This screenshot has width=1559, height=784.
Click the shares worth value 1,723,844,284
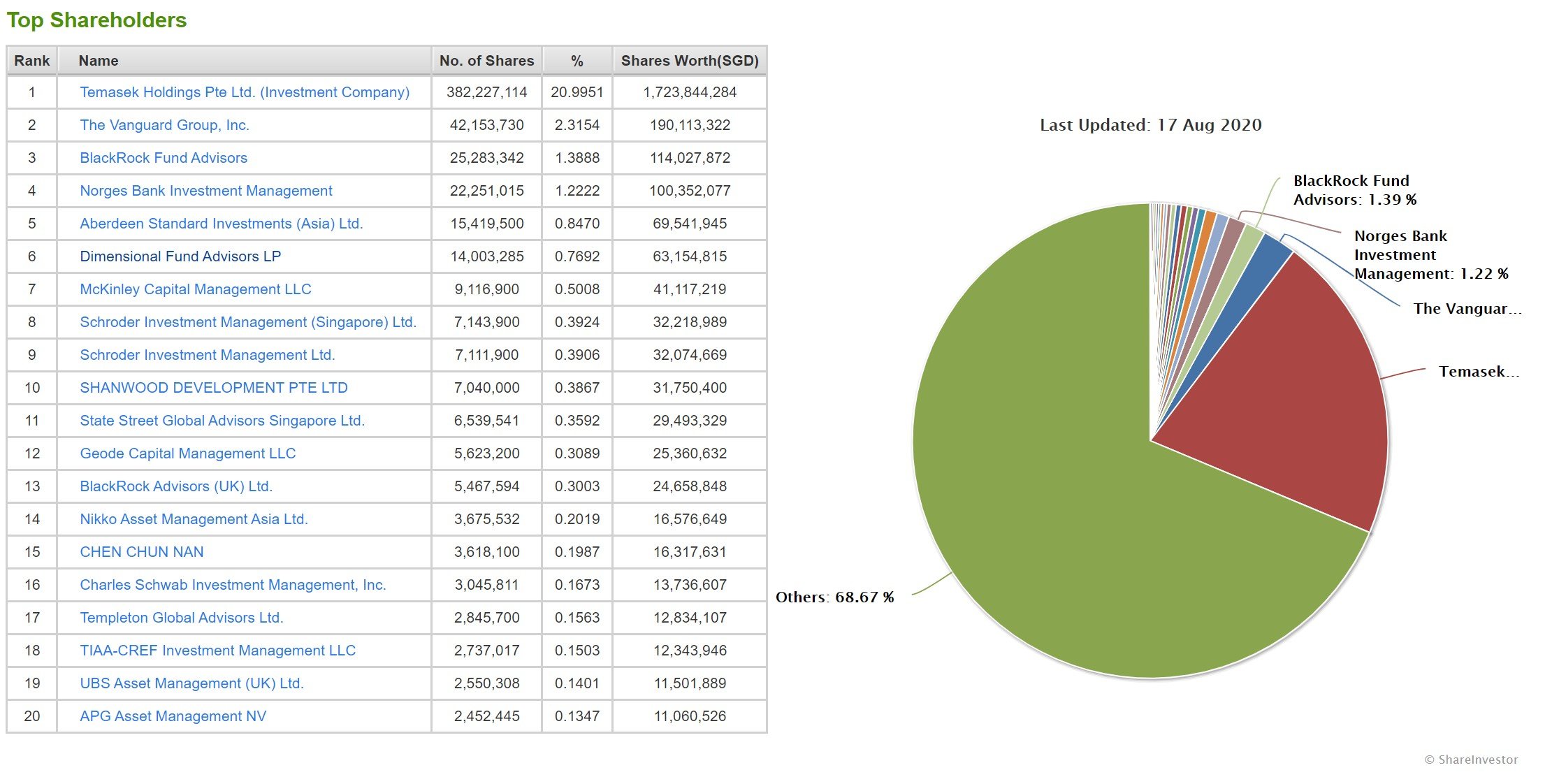[690, 92]
